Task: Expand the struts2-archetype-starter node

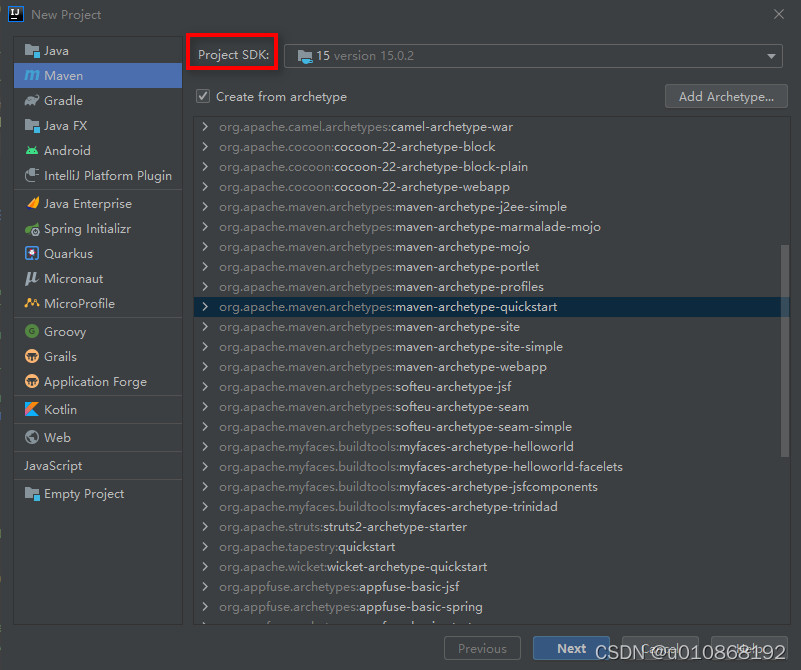Action: click(x=205, y=527)
